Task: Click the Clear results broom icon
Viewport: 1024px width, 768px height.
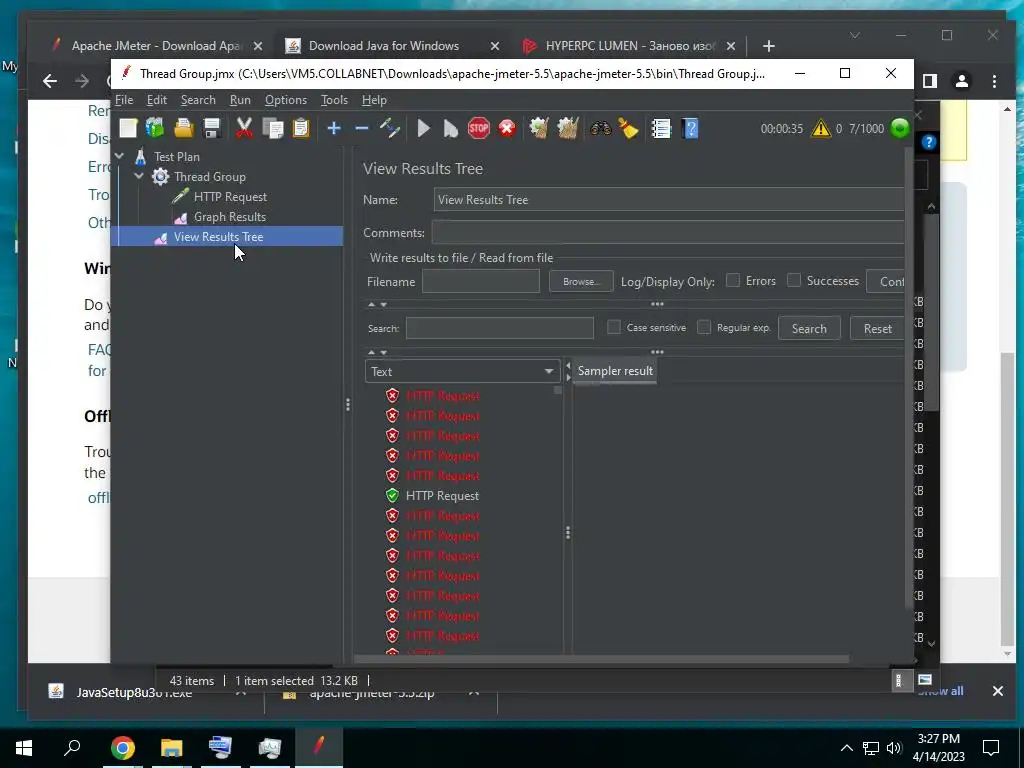Action: click(x=539, y=128)
